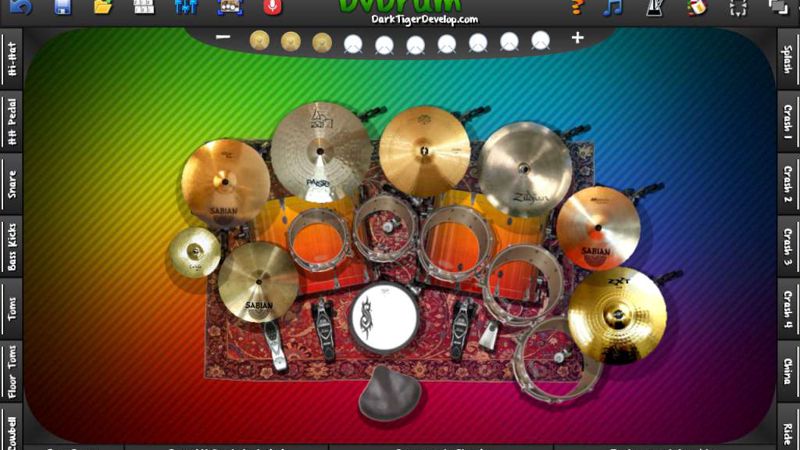Hit the gold ZXT cymbal

click(617, 315)
